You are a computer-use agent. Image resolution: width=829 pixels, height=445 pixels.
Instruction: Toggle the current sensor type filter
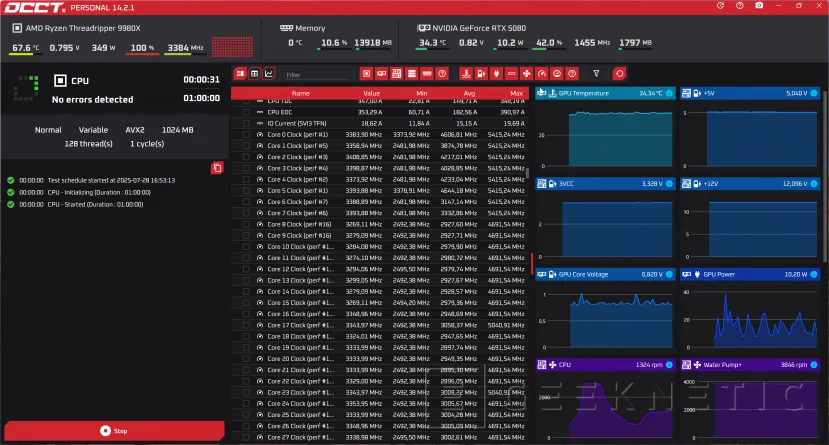pos(511,74)
